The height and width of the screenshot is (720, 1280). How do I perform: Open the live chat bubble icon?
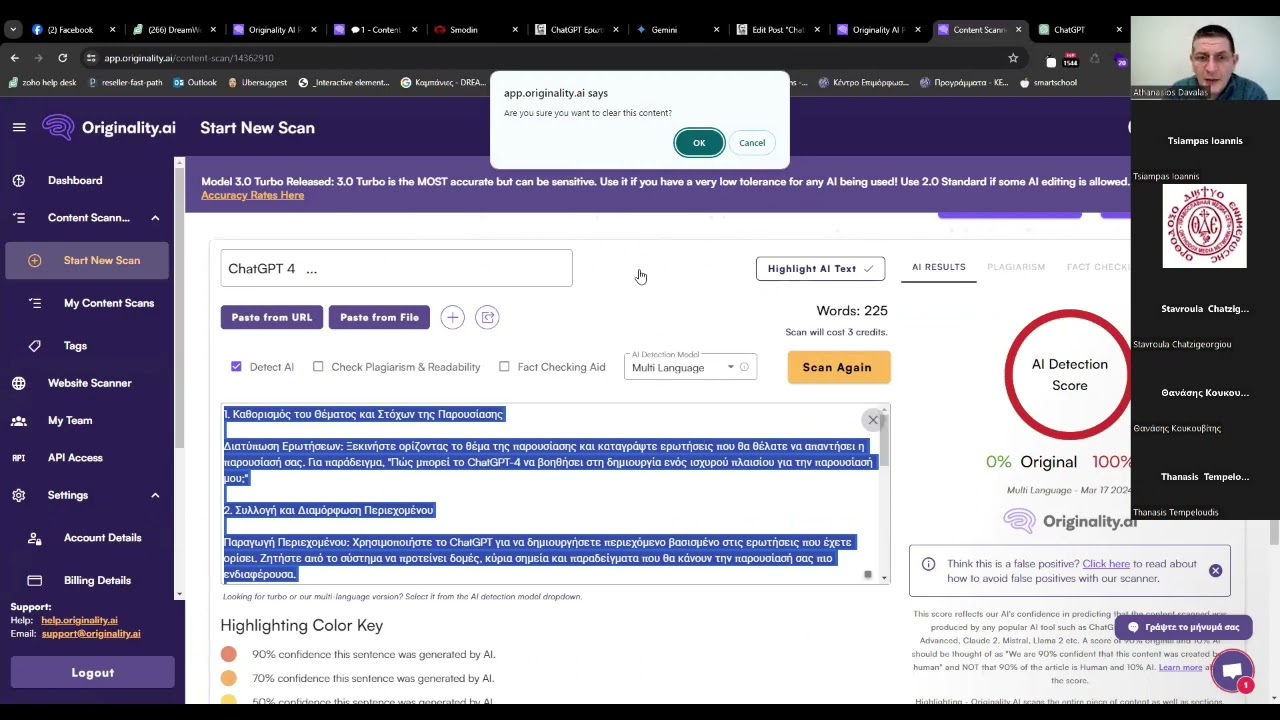click(x=1232, y=671)
